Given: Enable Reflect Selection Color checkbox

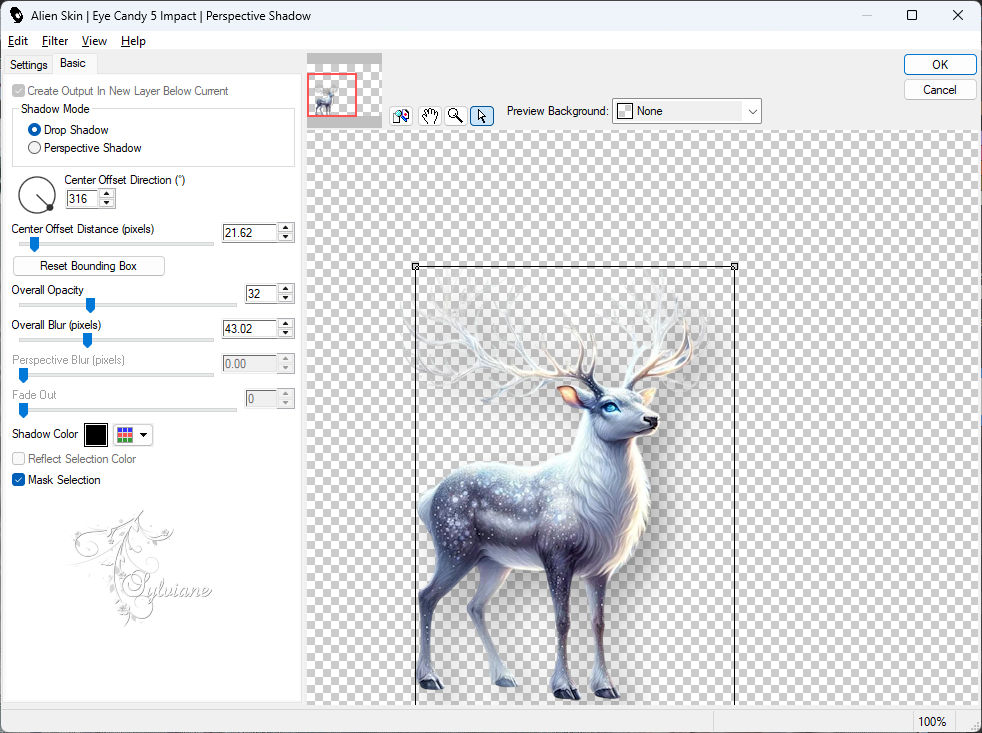Looking at the screenshot, I should [x=19, y=459].
